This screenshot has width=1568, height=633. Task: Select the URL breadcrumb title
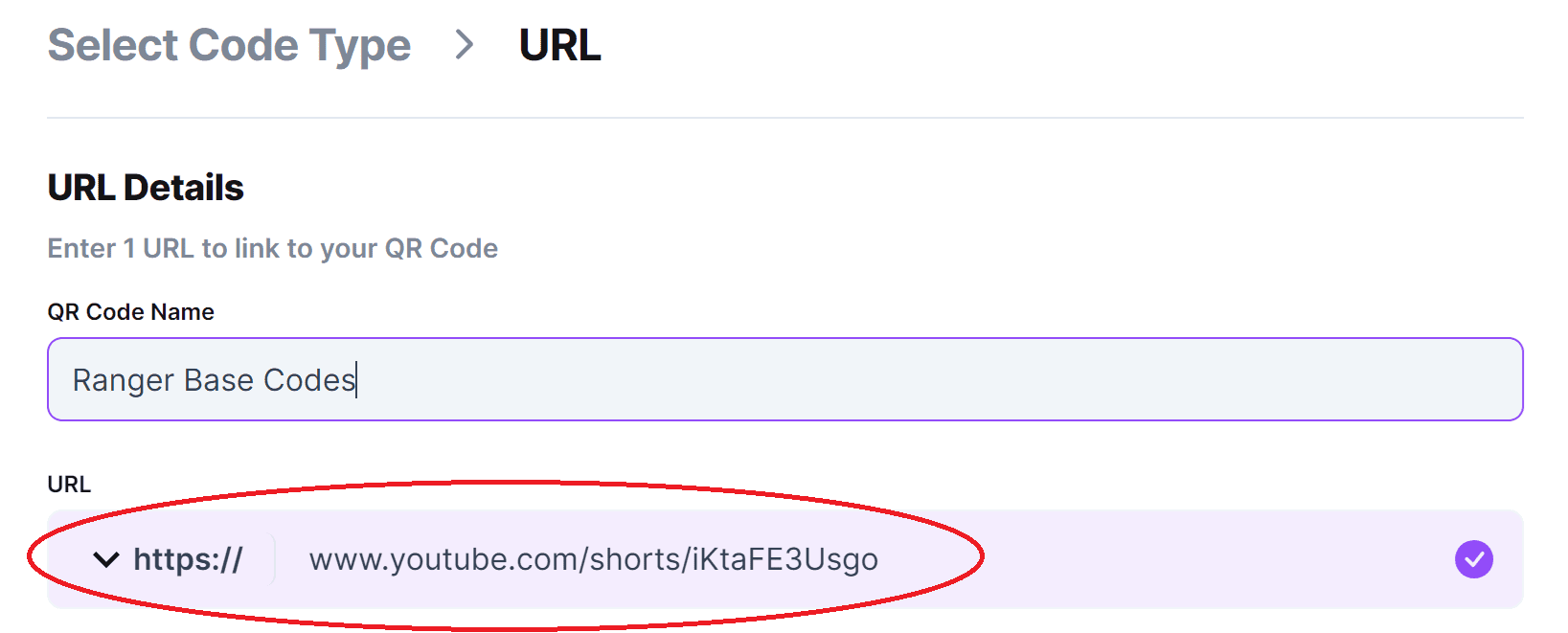[559, 45]
